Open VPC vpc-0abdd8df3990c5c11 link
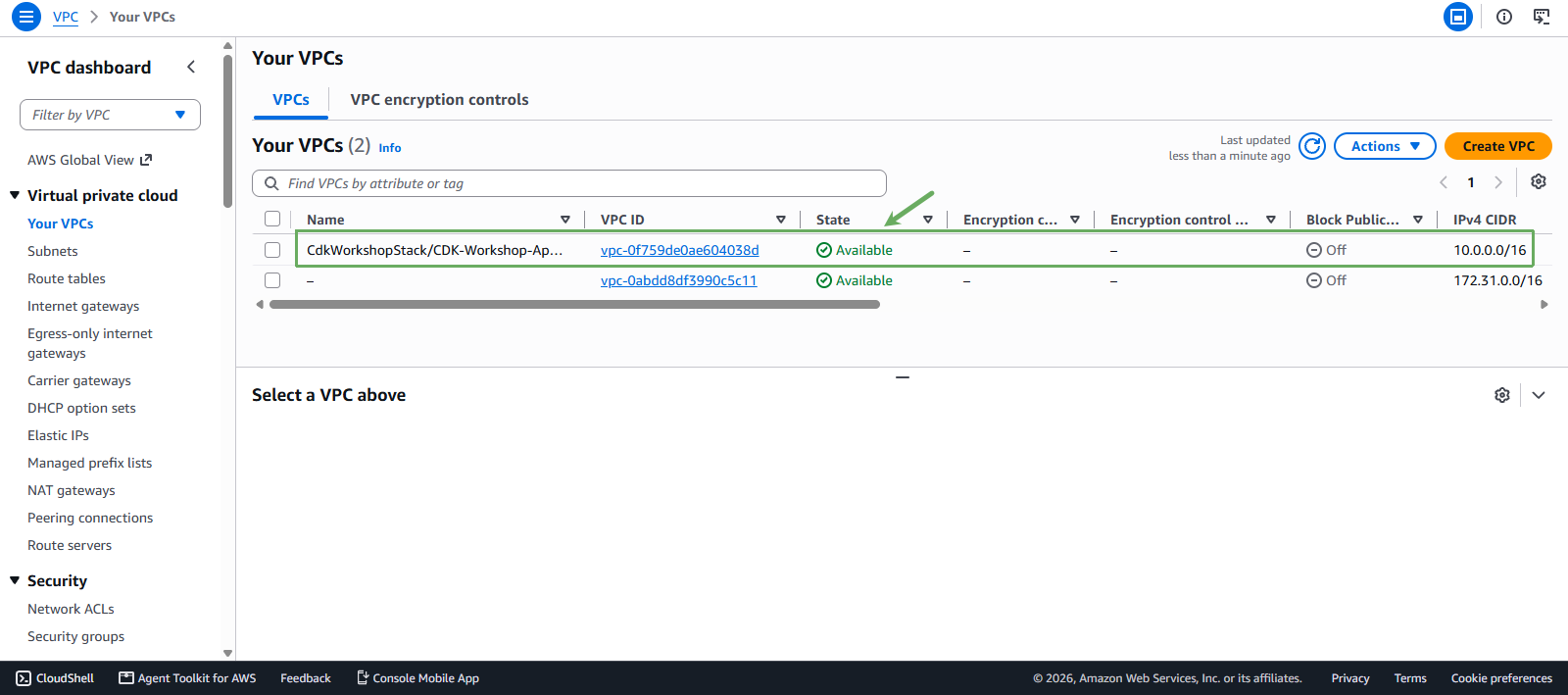The width and height of the screenshot is (1568, 695). click(679, 280)
